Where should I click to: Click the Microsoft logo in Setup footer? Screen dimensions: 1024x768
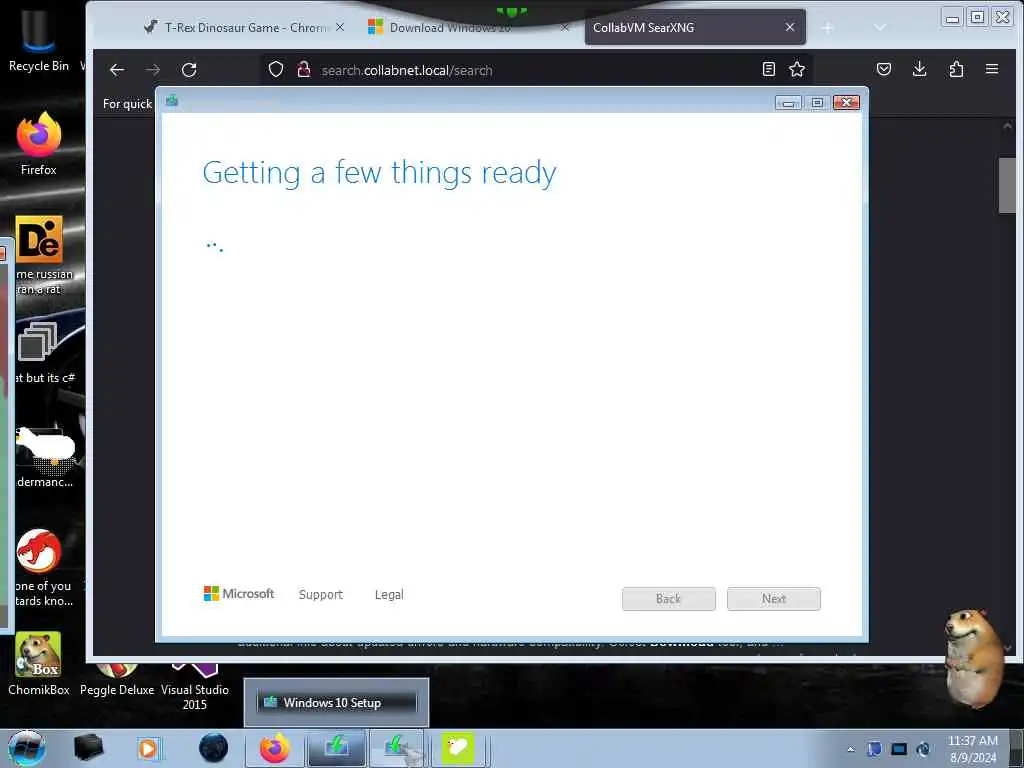(239, 594)
